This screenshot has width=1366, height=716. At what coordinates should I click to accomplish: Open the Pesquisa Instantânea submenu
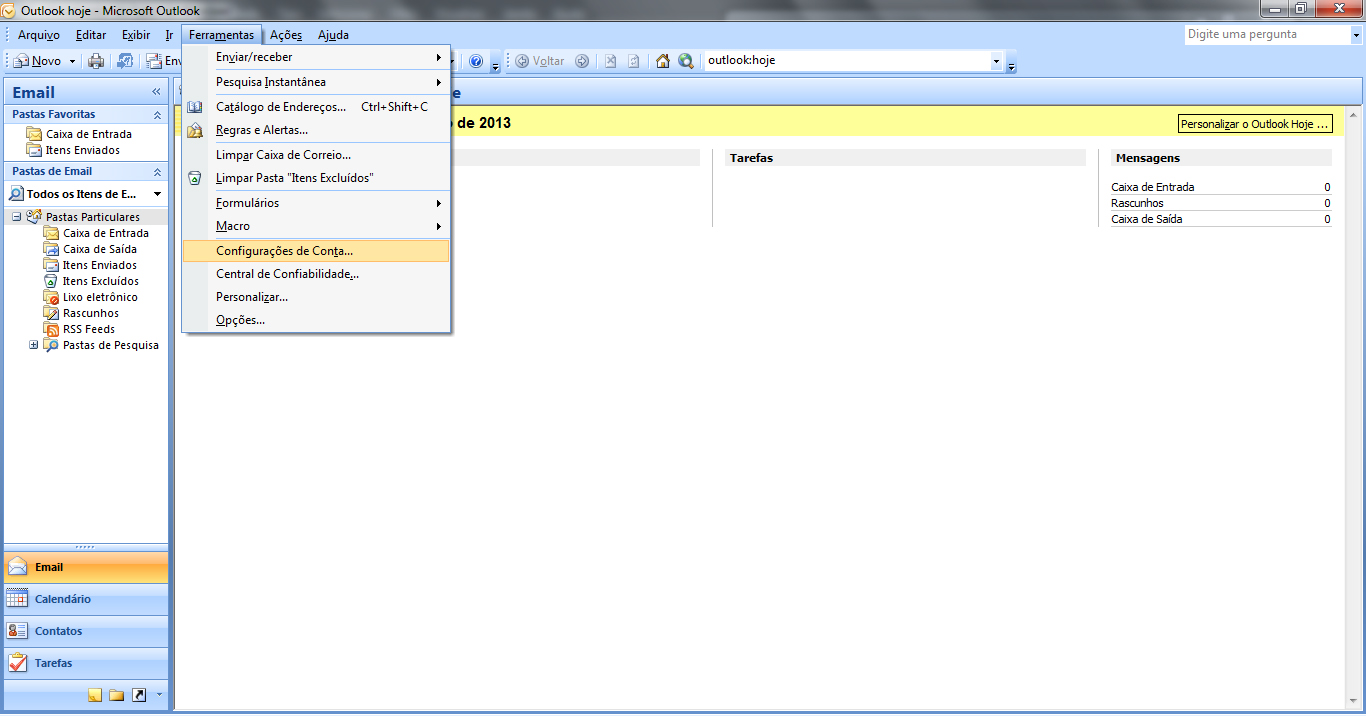[316, 82]
